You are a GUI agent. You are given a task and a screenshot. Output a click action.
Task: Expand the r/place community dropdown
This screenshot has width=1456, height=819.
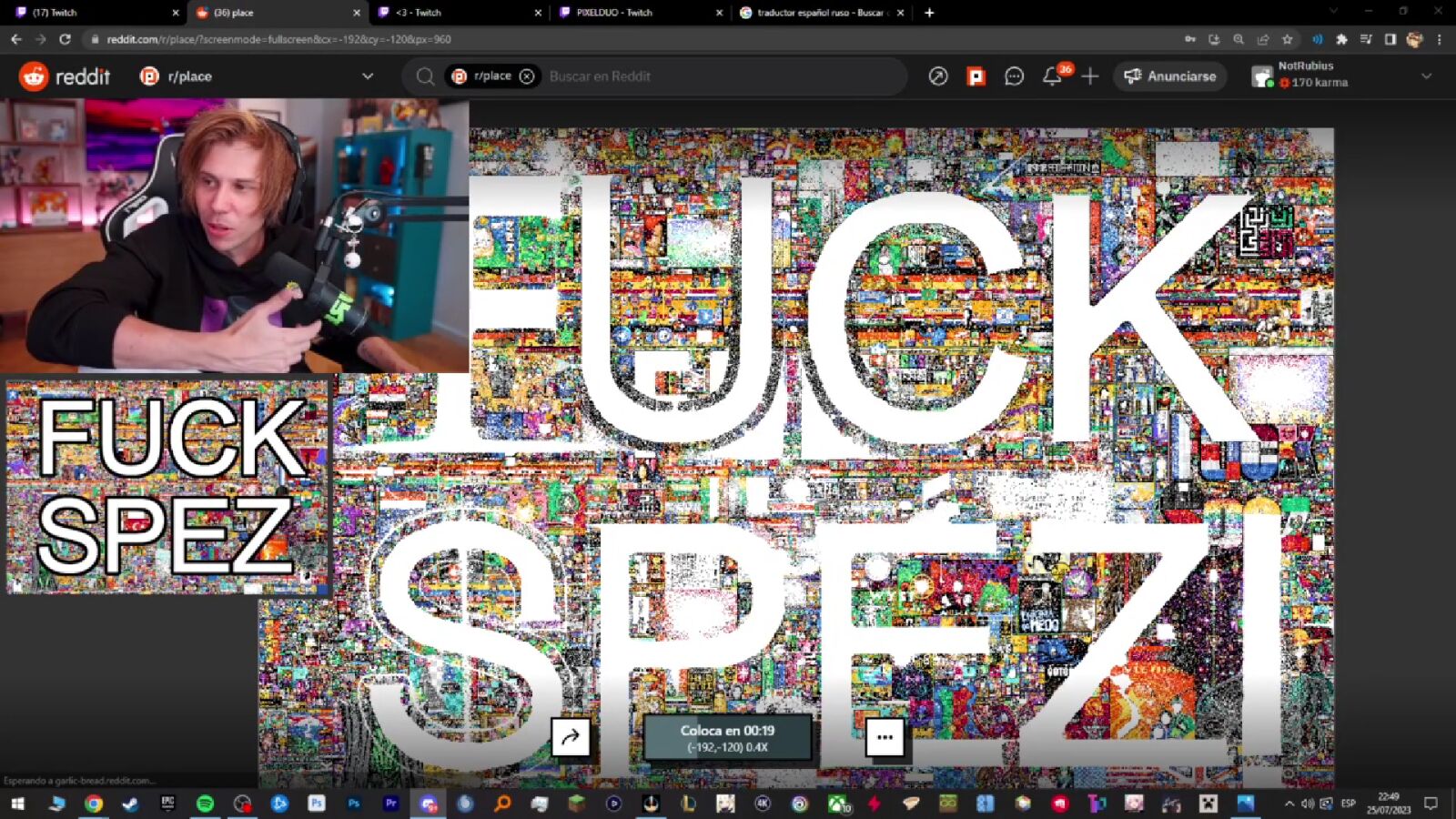pyautogui.click(x=368, y=76)
